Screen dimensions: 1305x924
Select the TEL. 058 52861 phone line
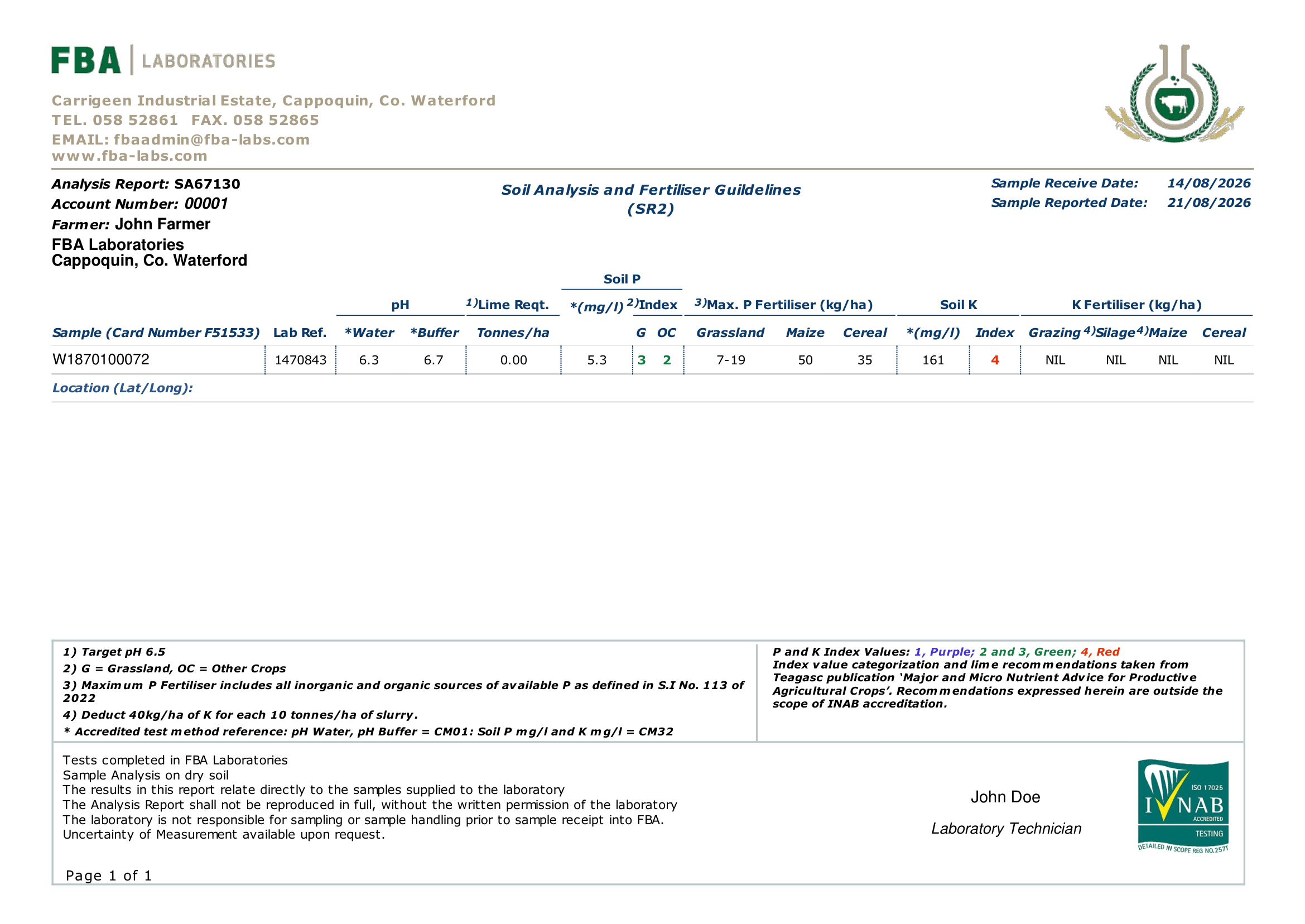(x=115, y=120)
